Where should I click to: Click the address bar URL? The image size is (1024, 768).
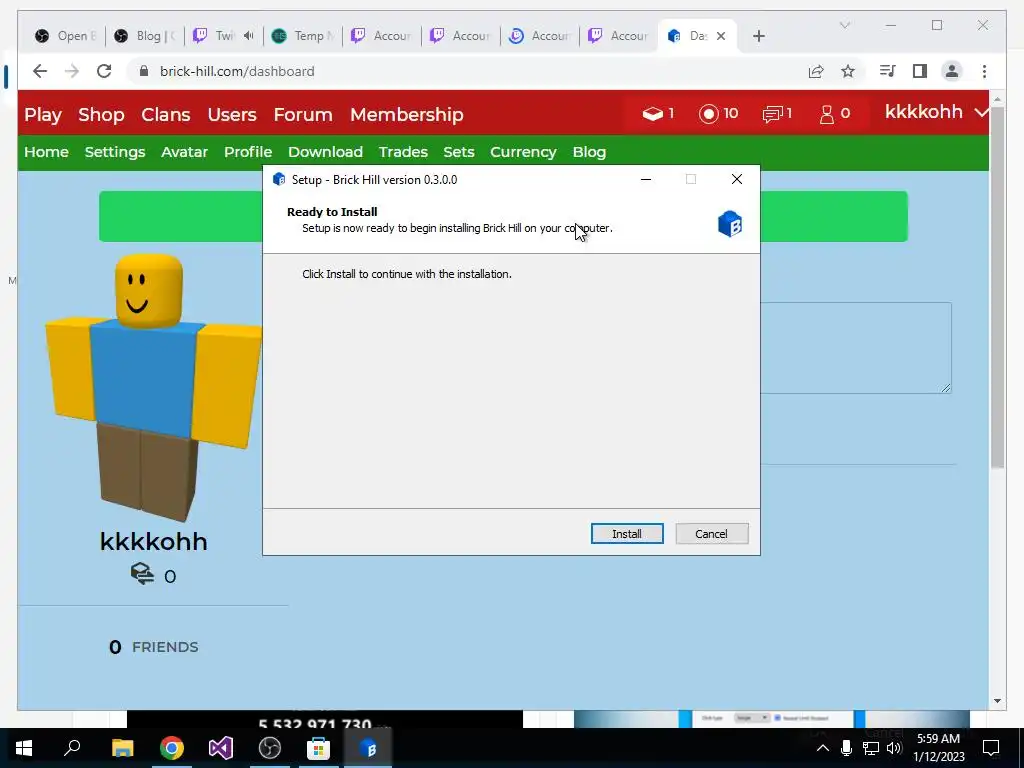[237, 71]
